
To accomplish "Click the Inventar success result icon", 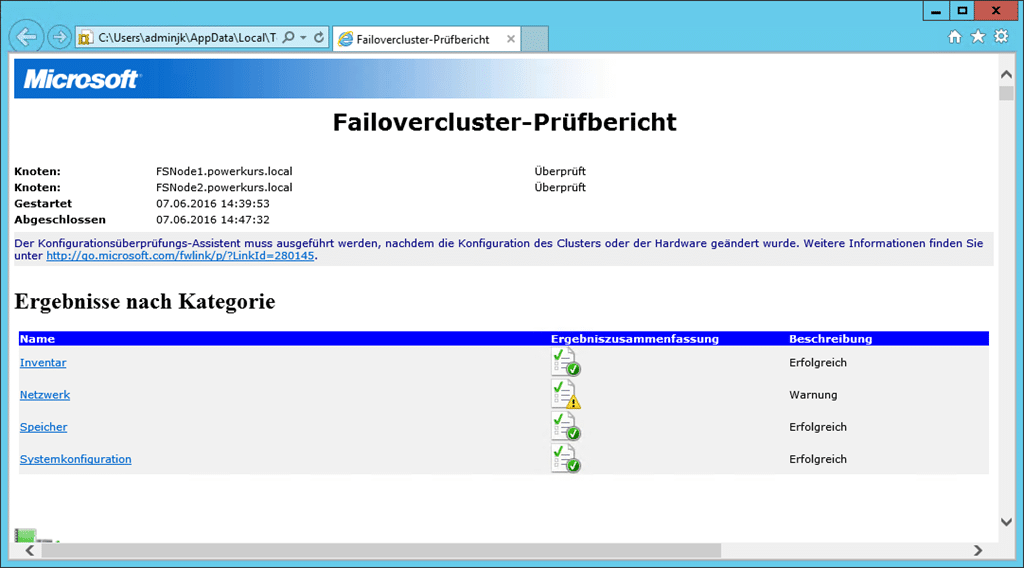I will coord(565,362).
